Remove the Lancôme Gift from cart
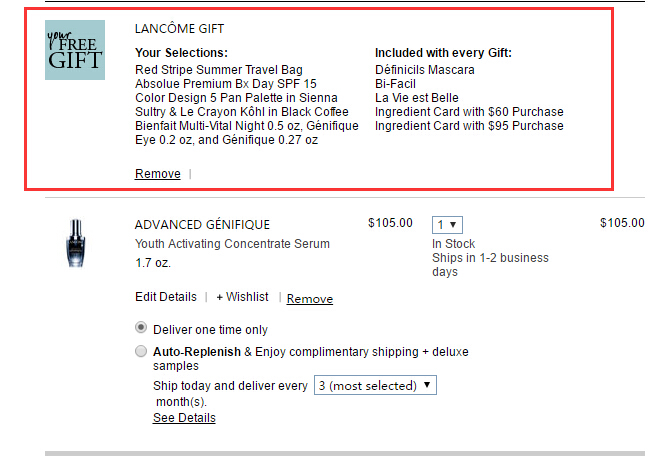The image size is (661, 456). [x=158, y=174]
